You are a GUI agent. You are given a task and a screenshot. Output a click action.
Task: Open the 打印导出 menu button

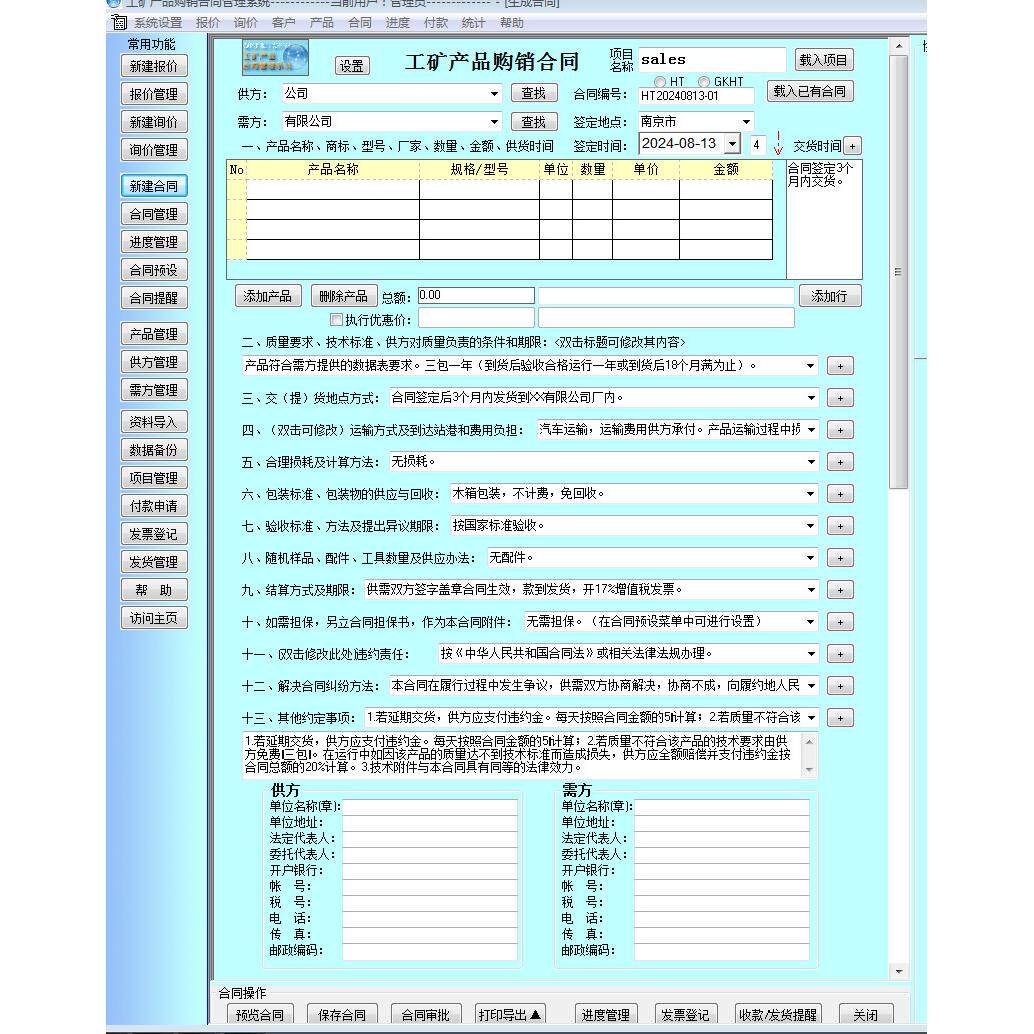(510, 1014)
